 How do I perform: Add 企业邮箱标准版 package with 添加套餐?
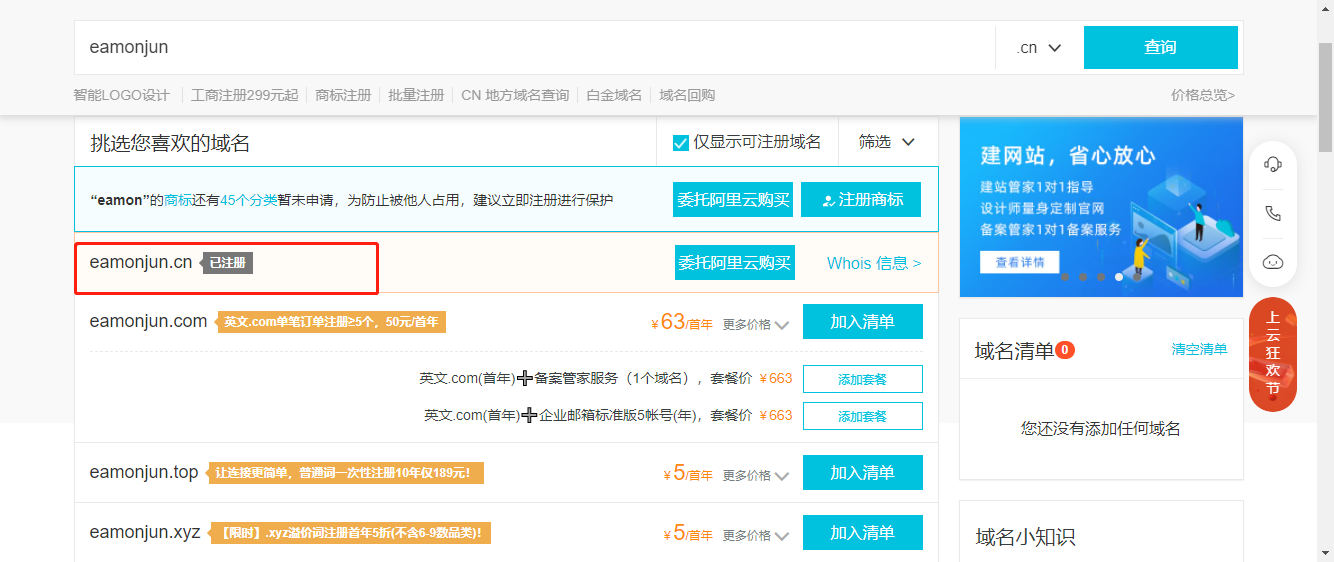tap(862, 415)
